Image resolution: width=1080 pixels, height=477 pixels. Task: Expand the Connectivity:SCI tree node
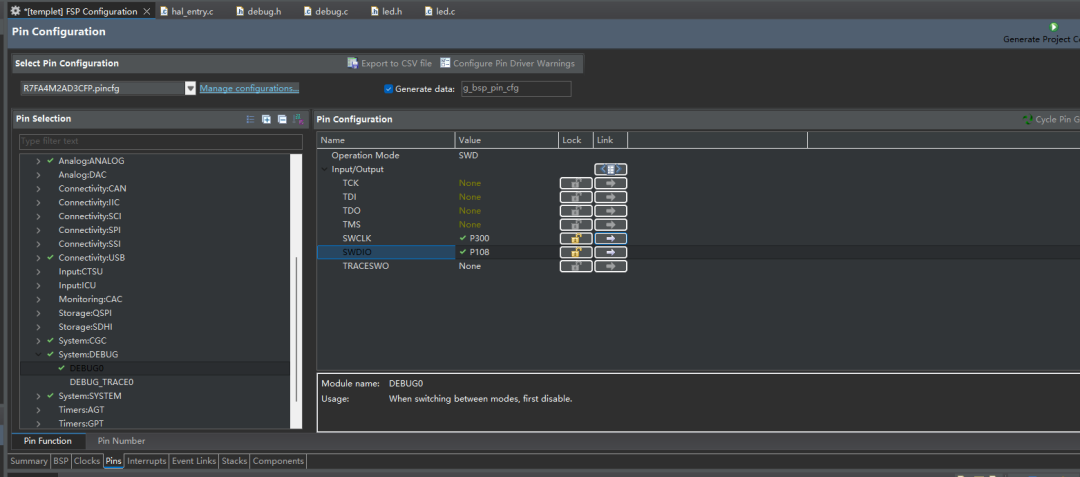click(39, 216)
